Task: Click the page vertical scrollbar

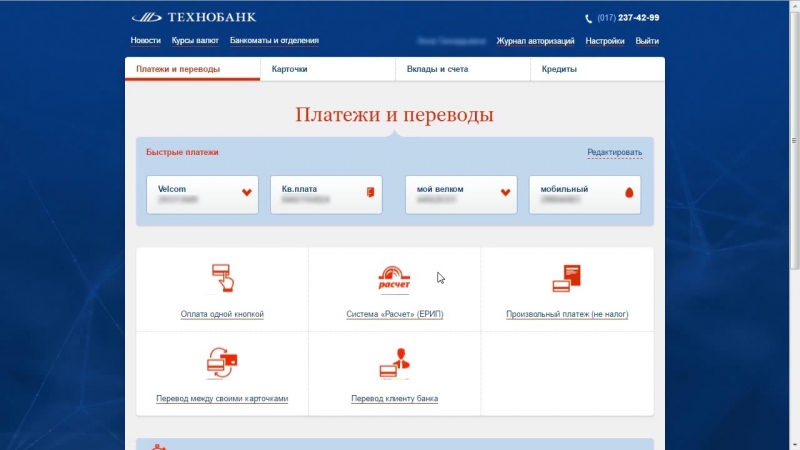Action: pos(794,150)
